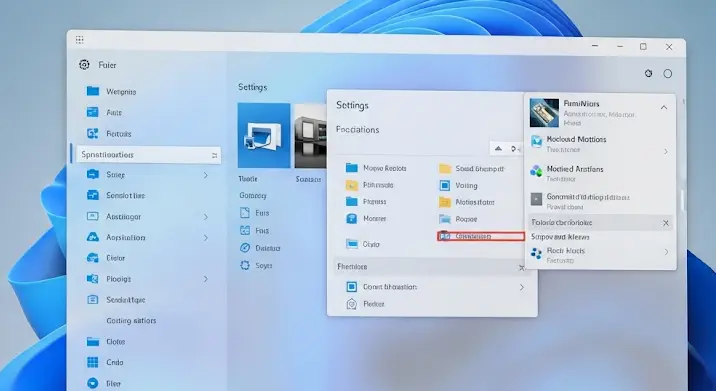Click the circle icon at top right
716x391 pixels.
[x=668, y=74]
